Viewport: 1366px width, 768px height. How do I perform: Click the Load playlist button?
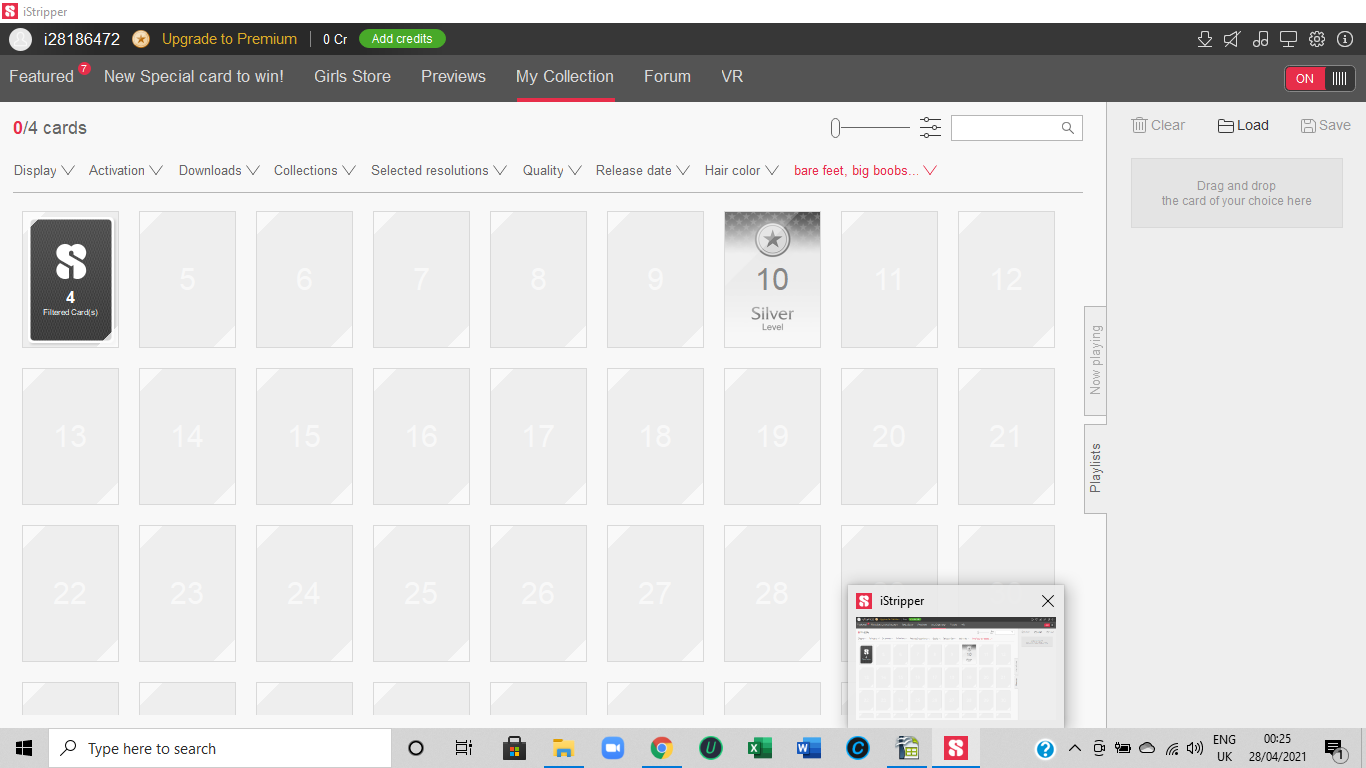[1243, 126]
